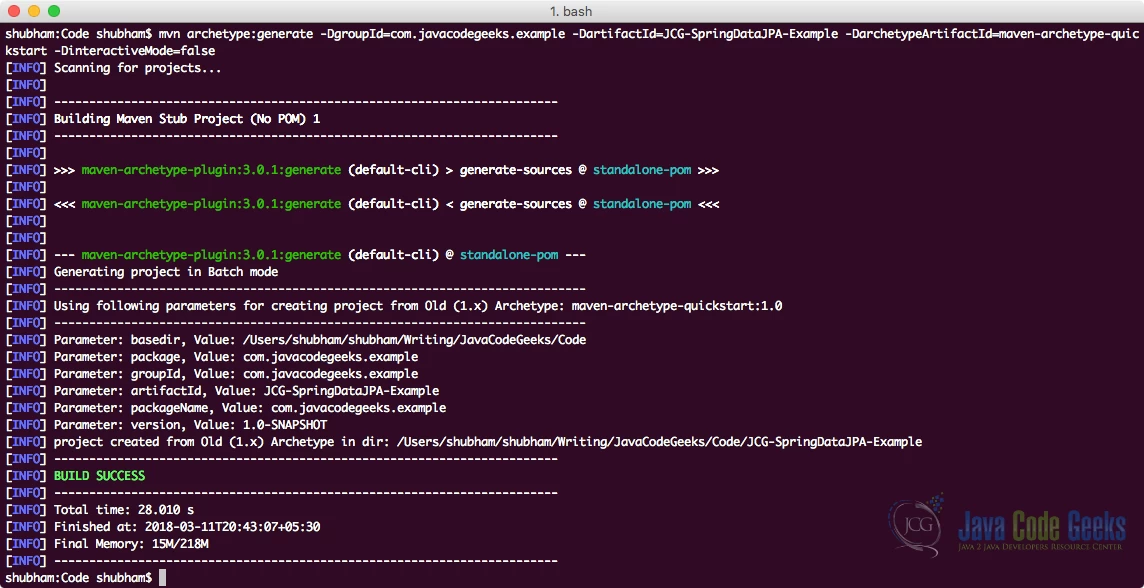Minimize the terminal with the yellow button
The width and height of the screenshot is (1144, 588).
click(x=33, y=11)
